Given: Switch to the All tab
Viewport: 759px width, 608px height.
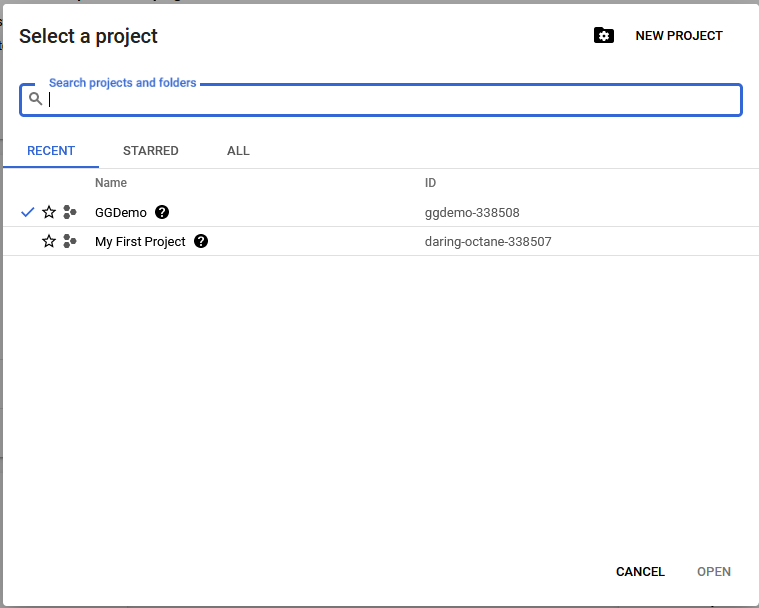Looking at the screenshot, I should 238,151.
